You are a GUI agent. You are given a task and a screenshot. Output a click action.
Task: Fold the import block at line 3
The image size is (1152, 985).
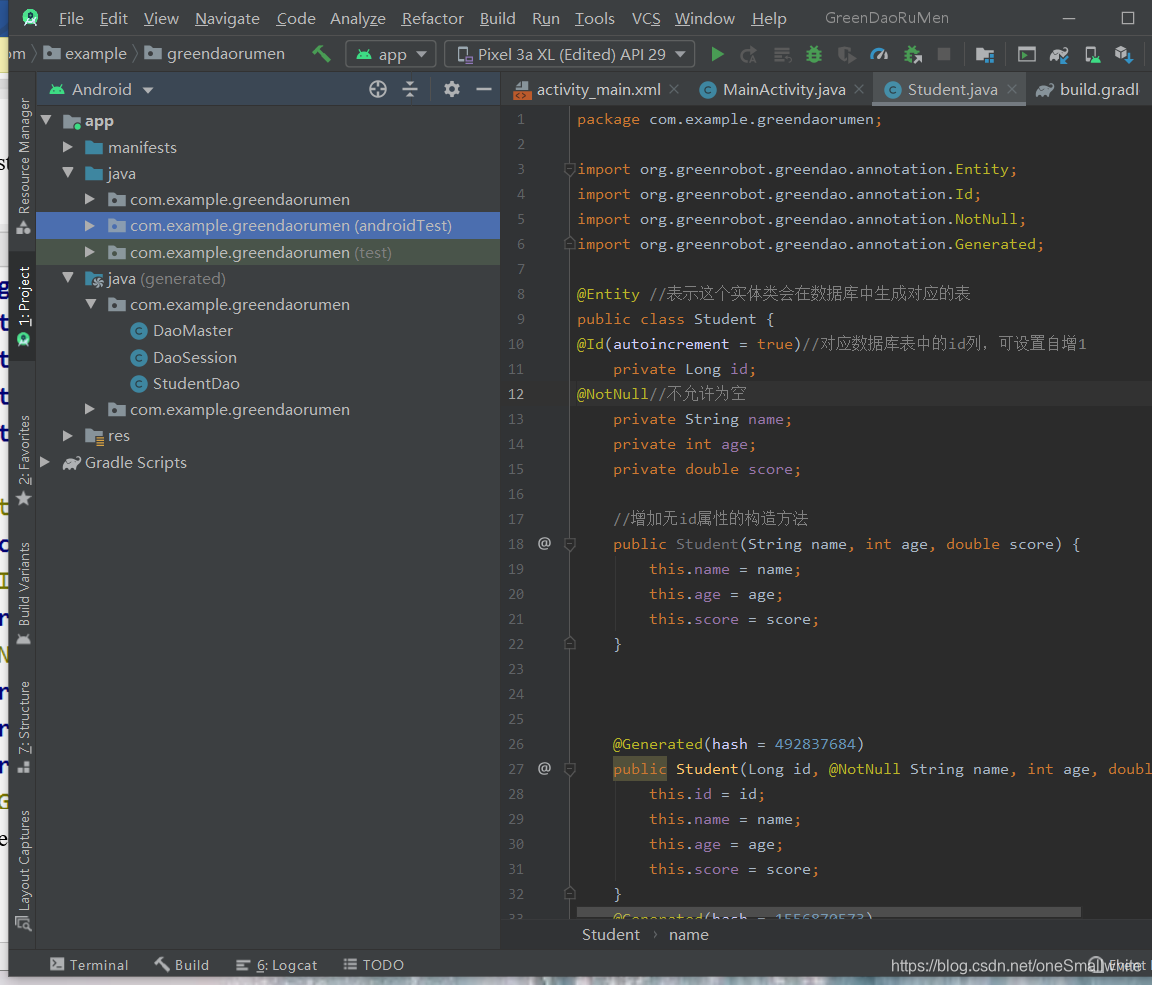[569, 170]
